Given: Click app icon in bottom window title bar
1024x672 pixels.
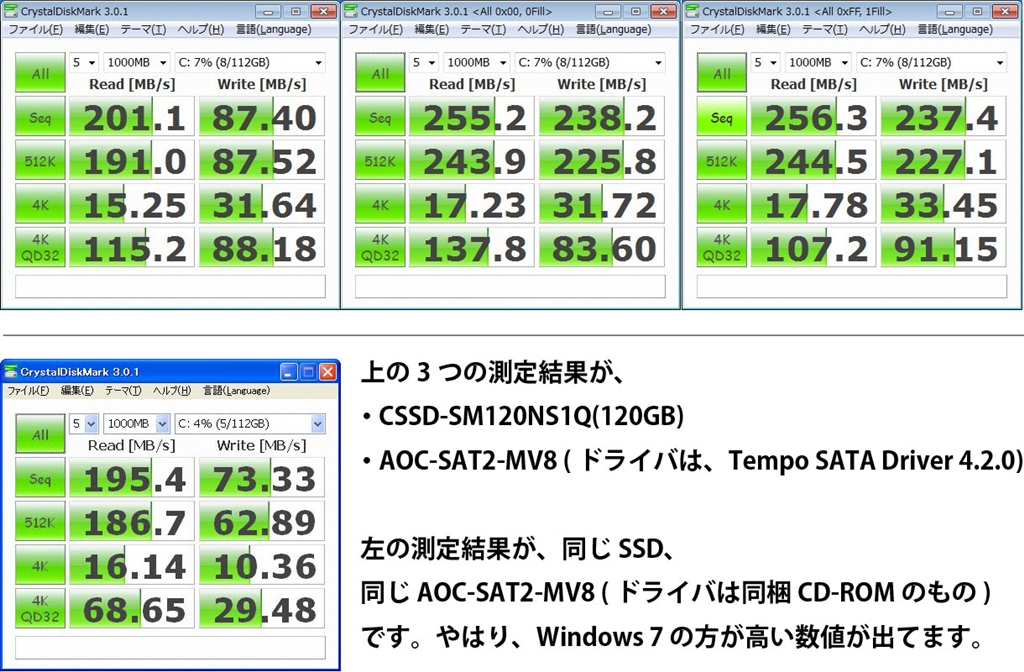Looking at the screenshot, I should click(x=11, y=372).
